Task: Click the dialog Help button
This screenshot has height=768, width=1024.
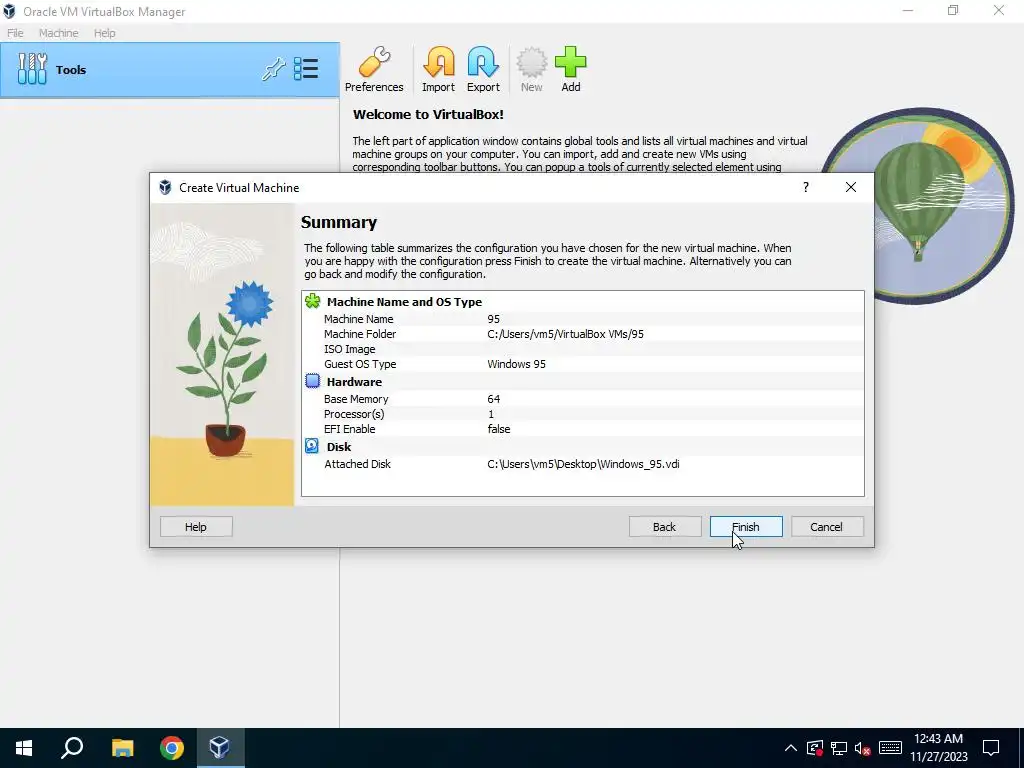Action: [x=196, y=527]
